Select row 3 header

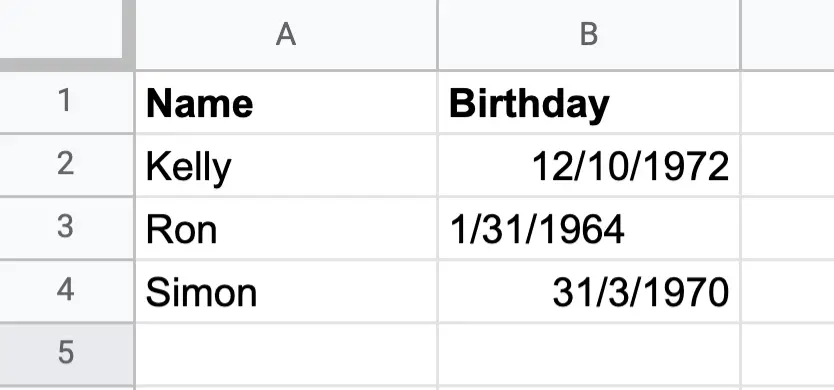point(66,228)
